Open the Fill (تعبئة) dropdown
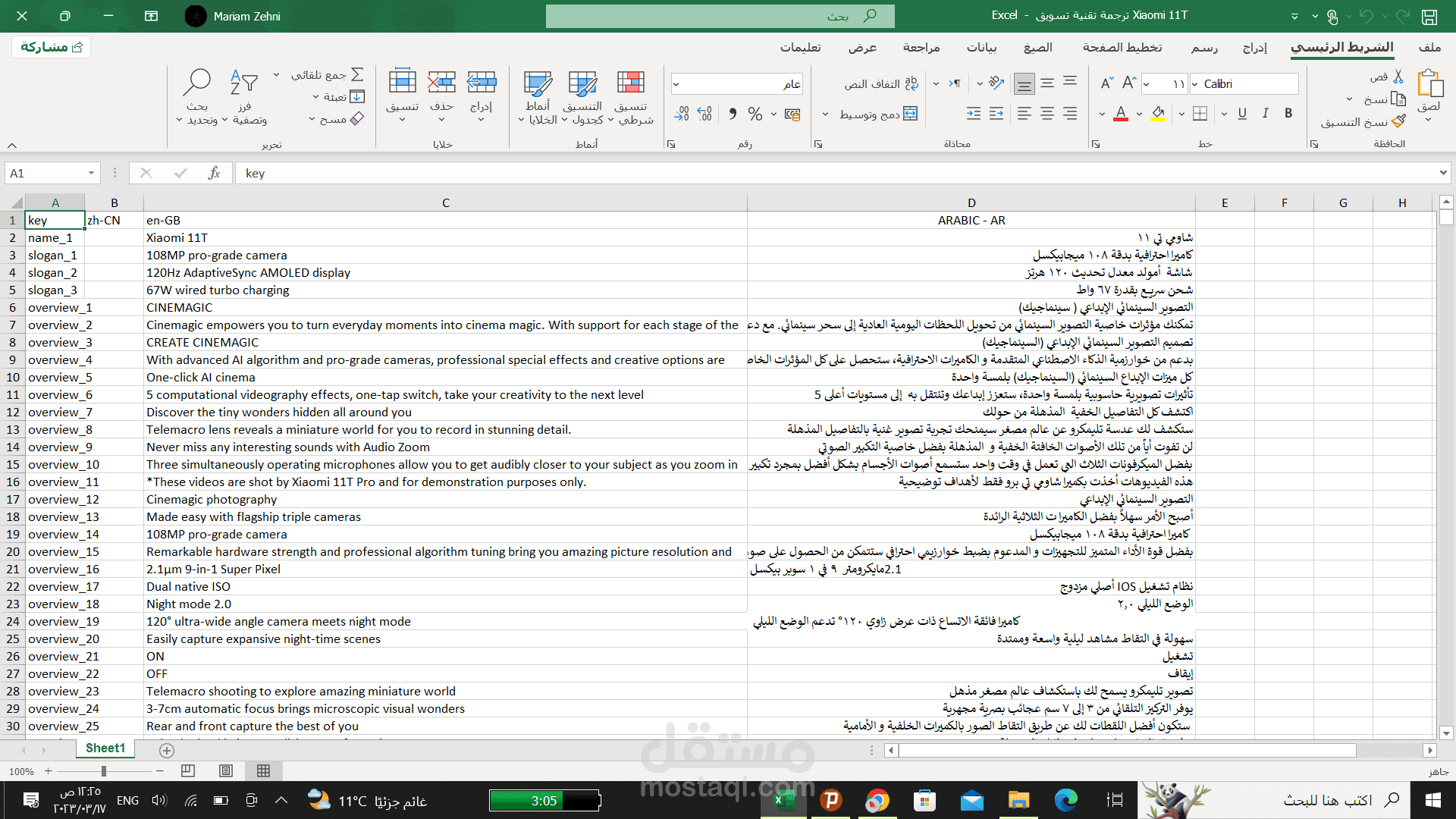Image resolution: width=1456 pixels, height=819 pixels. pos(340,97)
